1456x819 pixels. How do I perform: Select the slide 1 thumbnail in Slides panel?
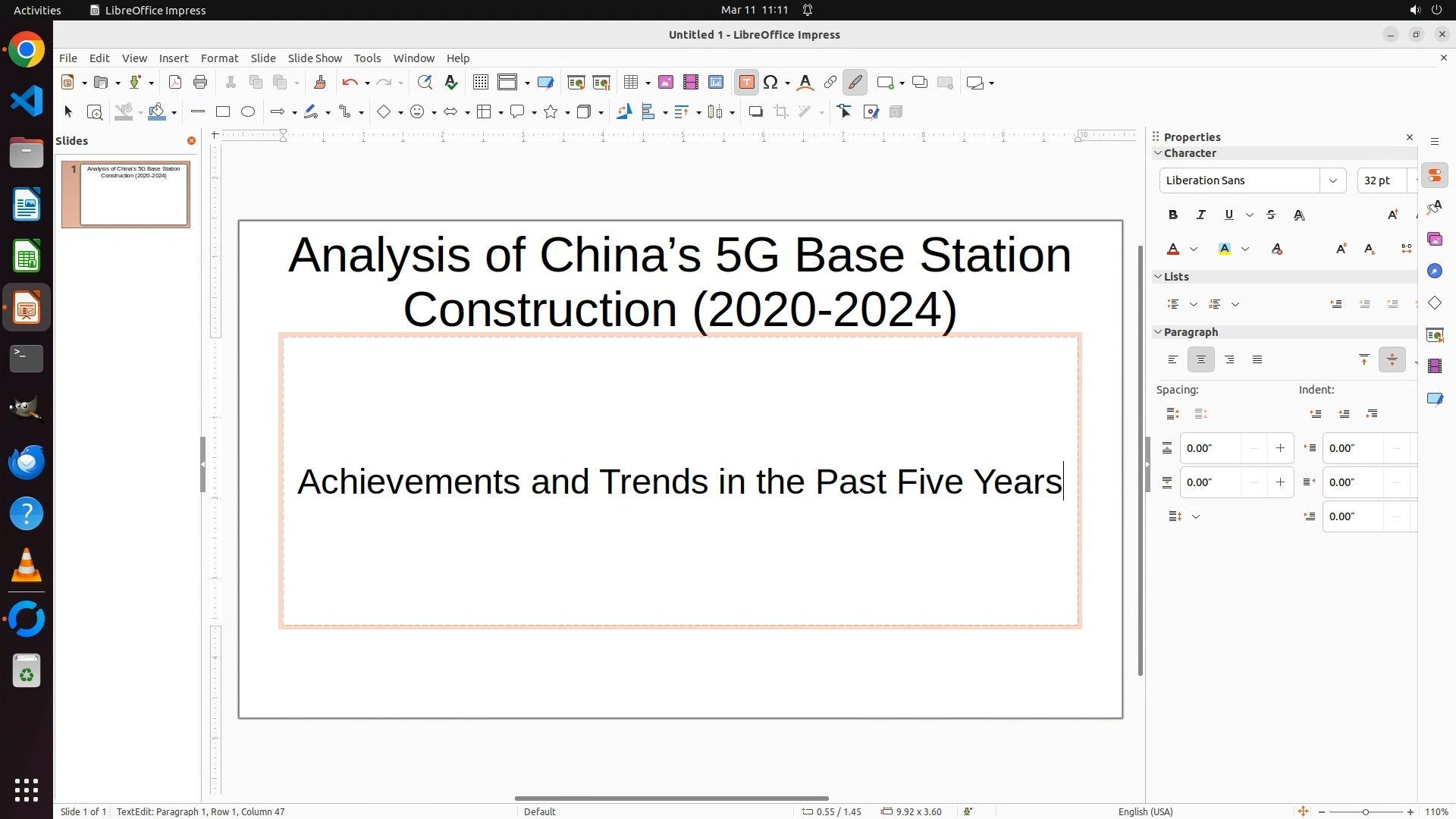[133, 194]
